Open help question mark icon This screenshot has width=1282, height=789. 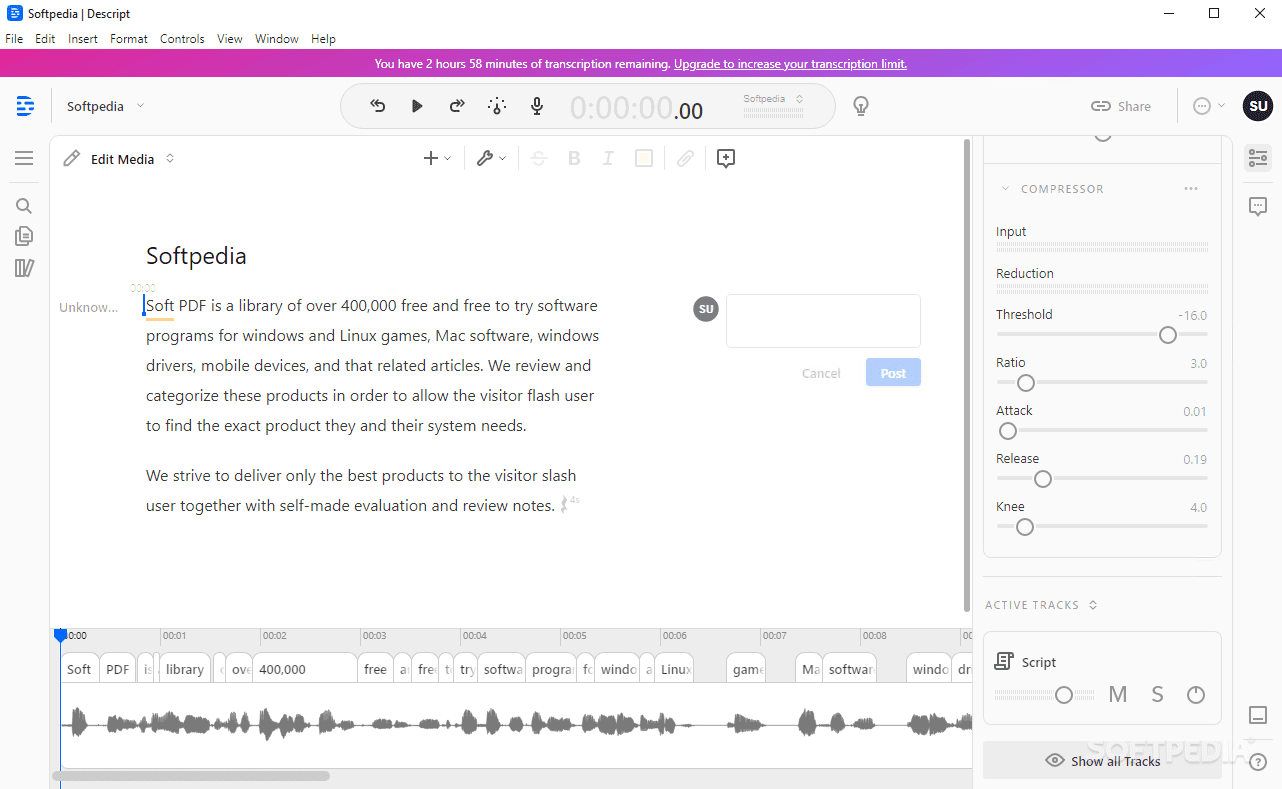coord(1258,762)
